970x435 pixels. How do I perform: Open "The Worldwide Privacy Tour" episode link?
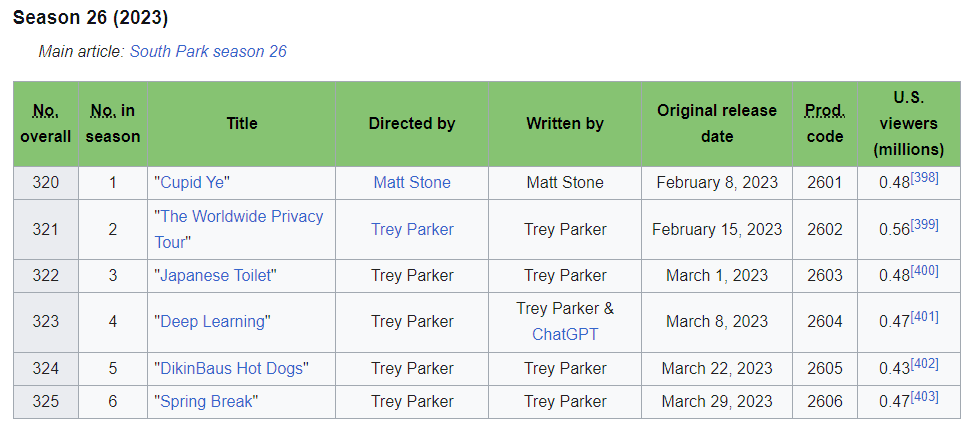point(240,217)
